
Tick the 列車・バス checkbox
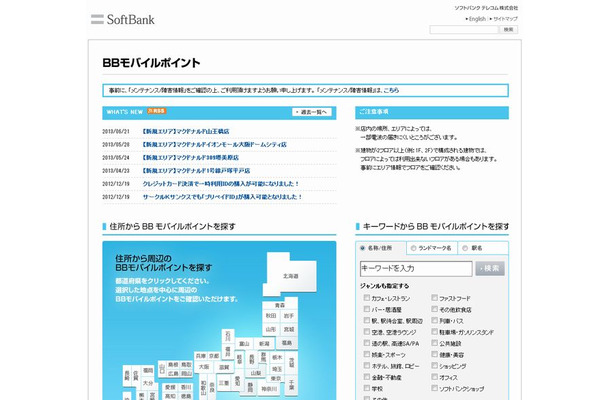[x=434, y=320]
